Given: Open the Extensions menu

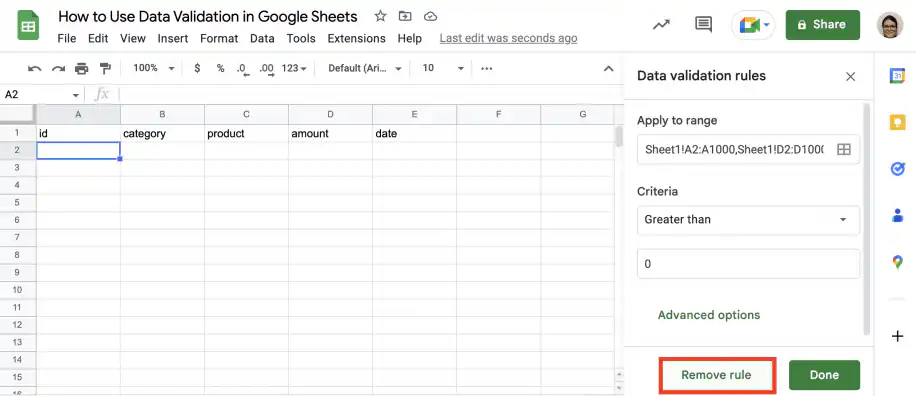Looking at the screenshot, I should pos(356,39).
